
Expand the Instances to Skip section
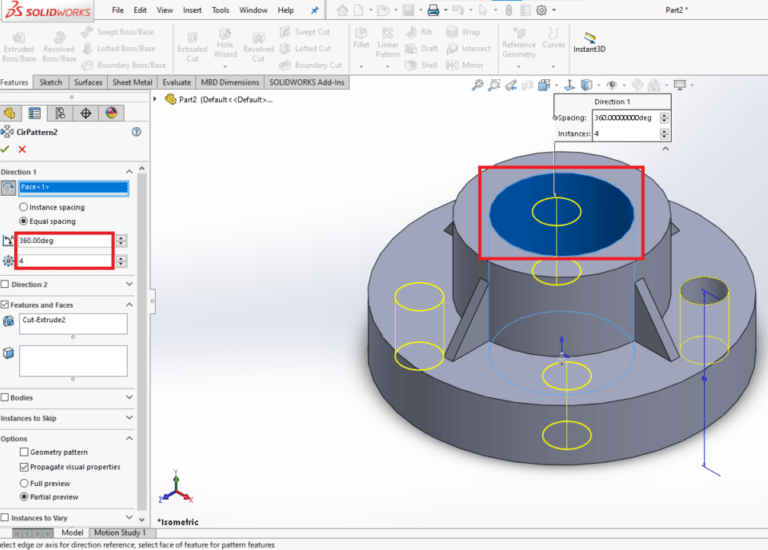[130, 417]
